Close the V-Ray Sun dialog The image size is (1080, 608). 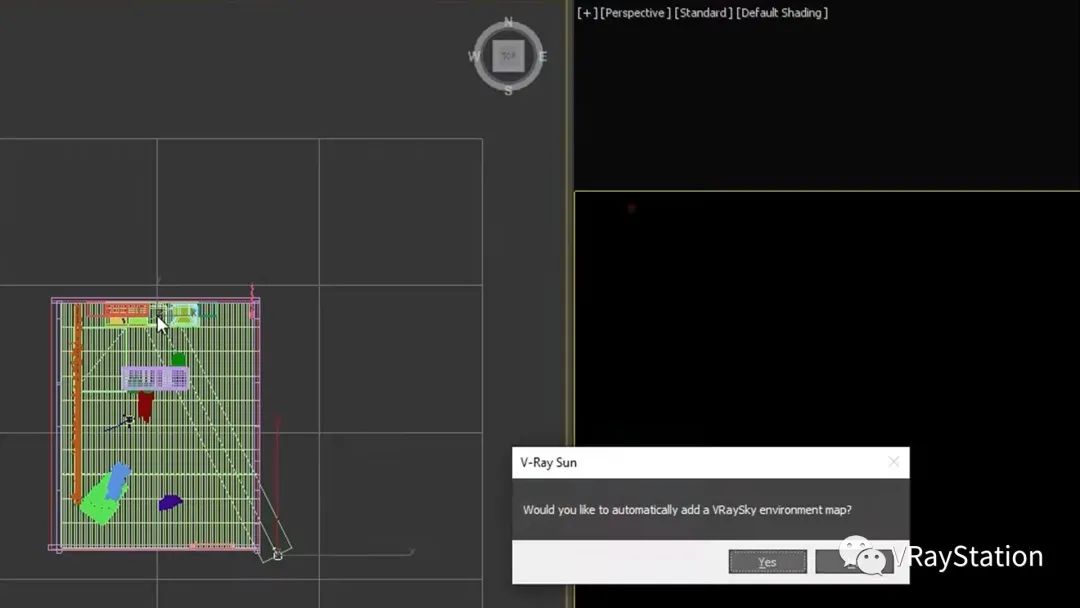click(x=893, y=462)
